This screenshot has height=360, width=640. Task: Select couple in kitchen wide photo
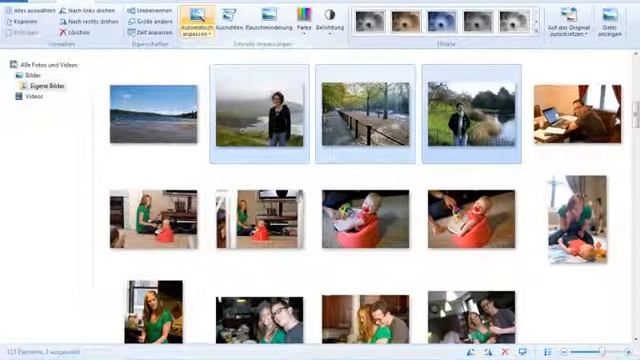[x=471, y=317]
